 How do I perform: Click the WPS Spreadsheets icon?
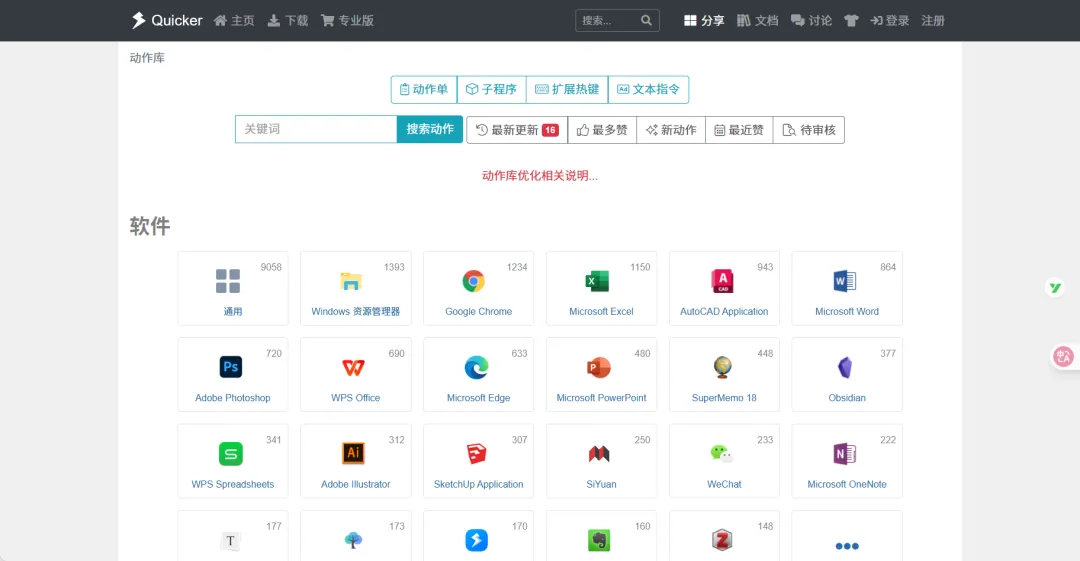231,454
